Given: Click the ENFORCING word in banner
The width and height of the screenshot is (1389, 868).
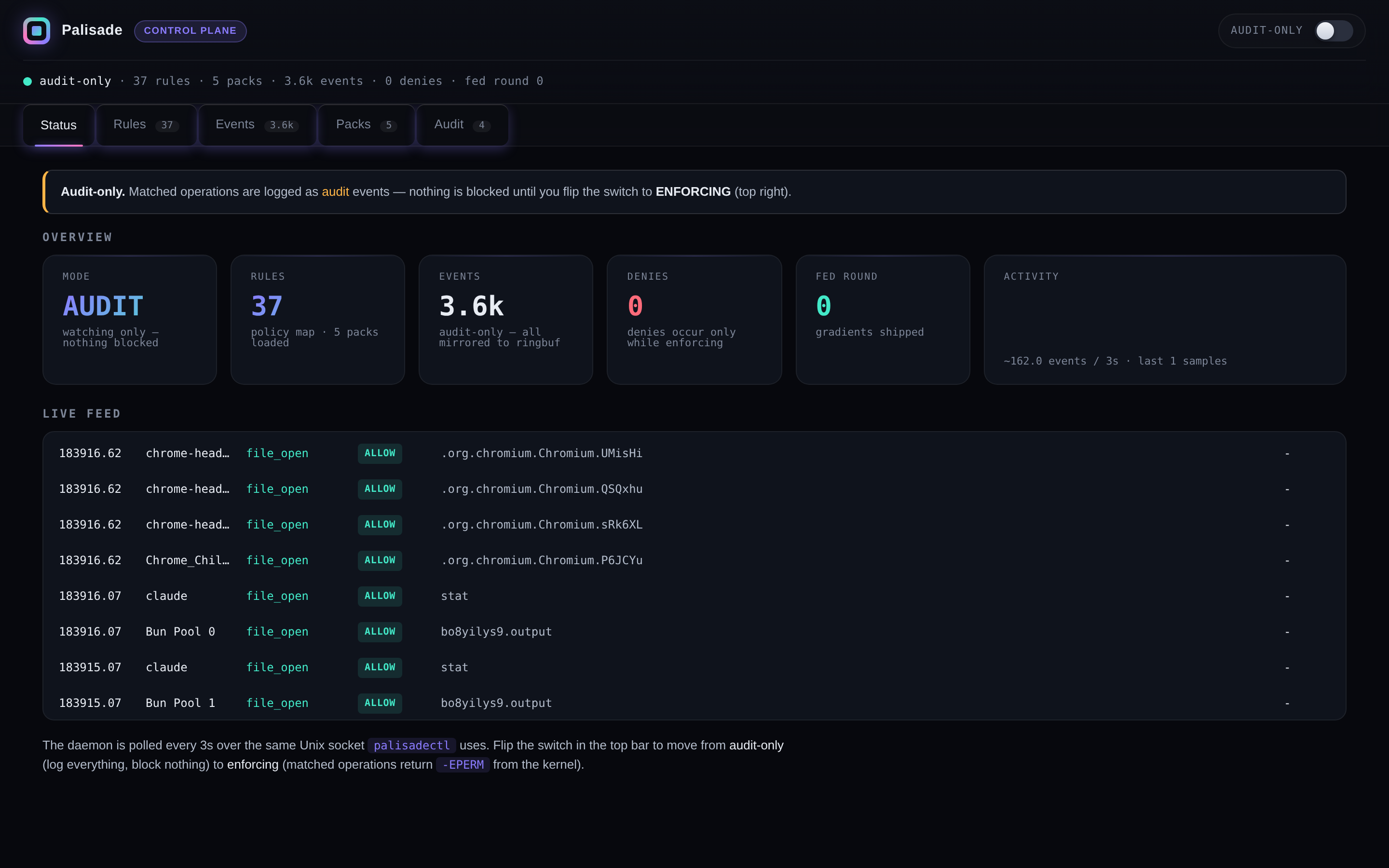Looking at the screenshot, I should pyautogui.click(x=693, y=192).
